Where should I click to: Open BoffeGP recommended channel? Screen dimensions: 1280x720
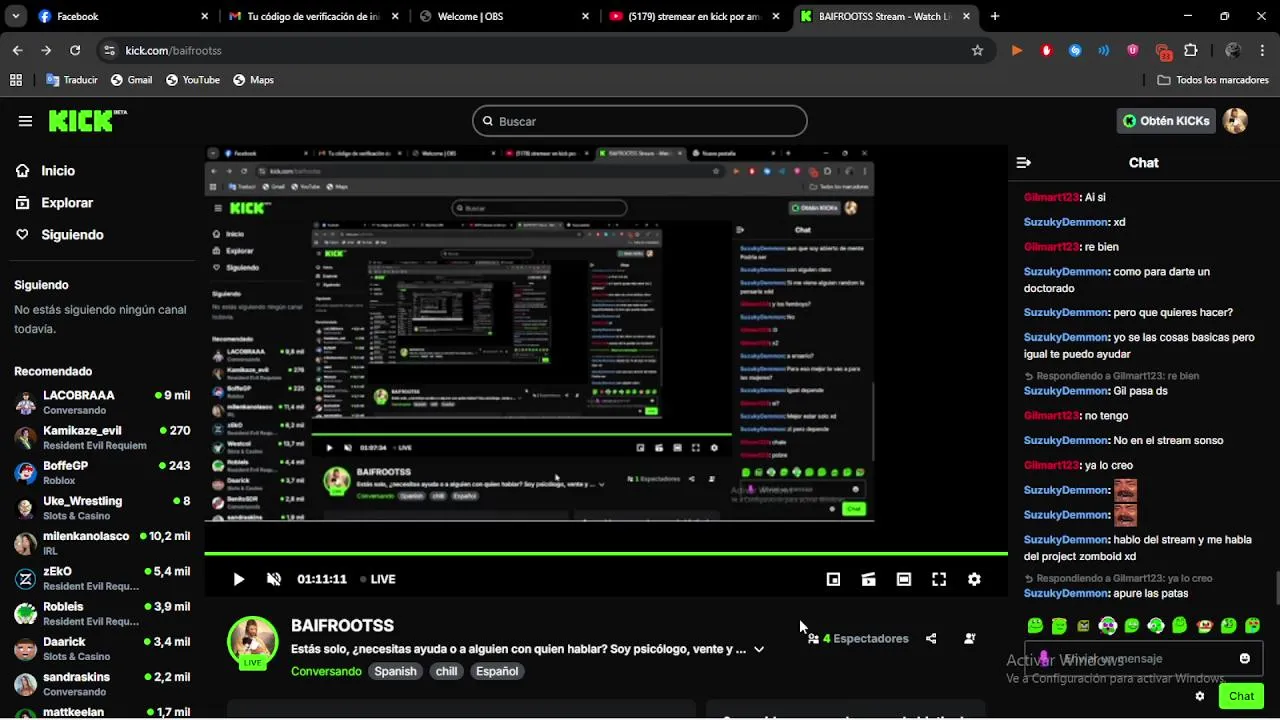[x=102, y=473]
